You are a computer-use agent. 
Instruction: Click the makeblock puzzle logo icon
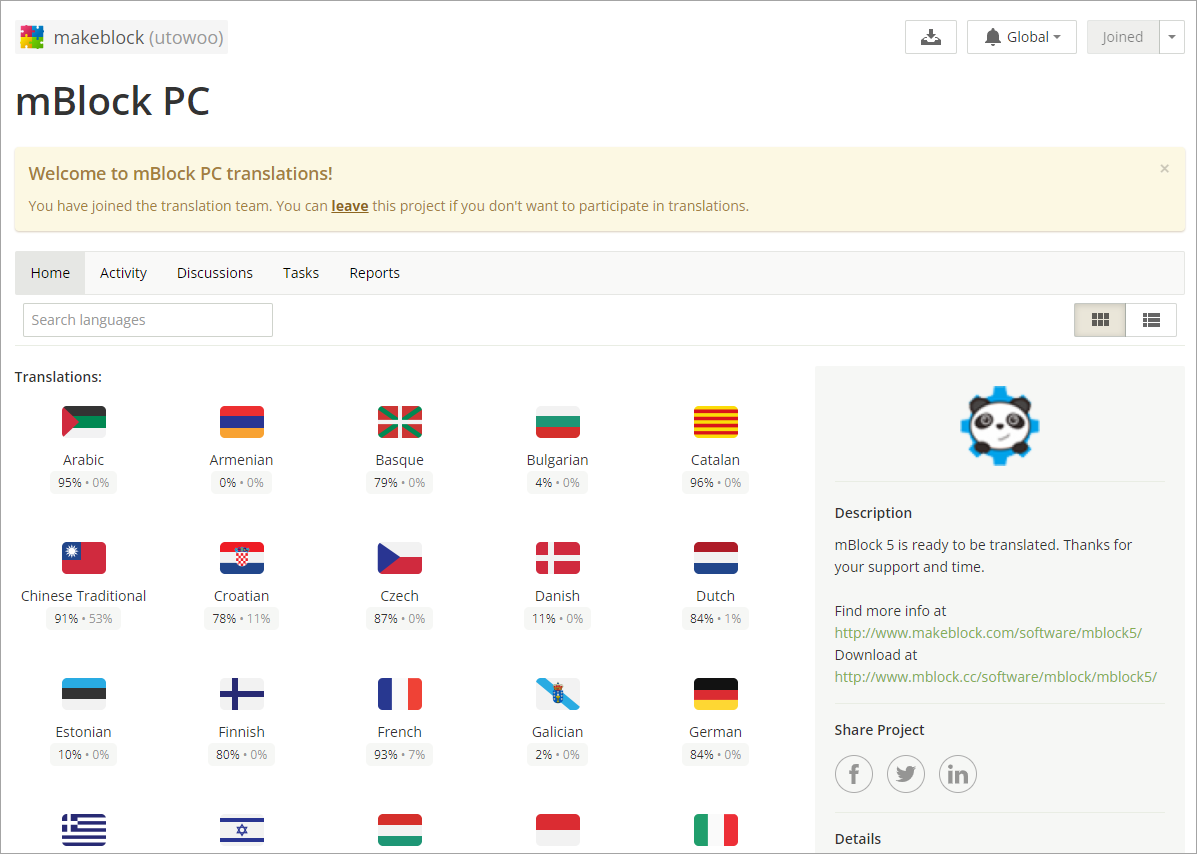(32, 37)
